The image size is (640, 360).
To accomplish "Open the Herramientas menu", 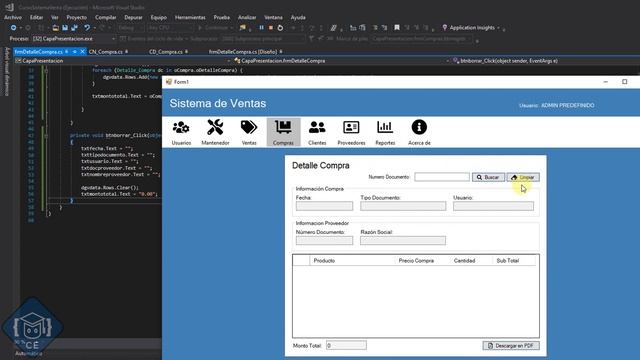I will point(190,18).
